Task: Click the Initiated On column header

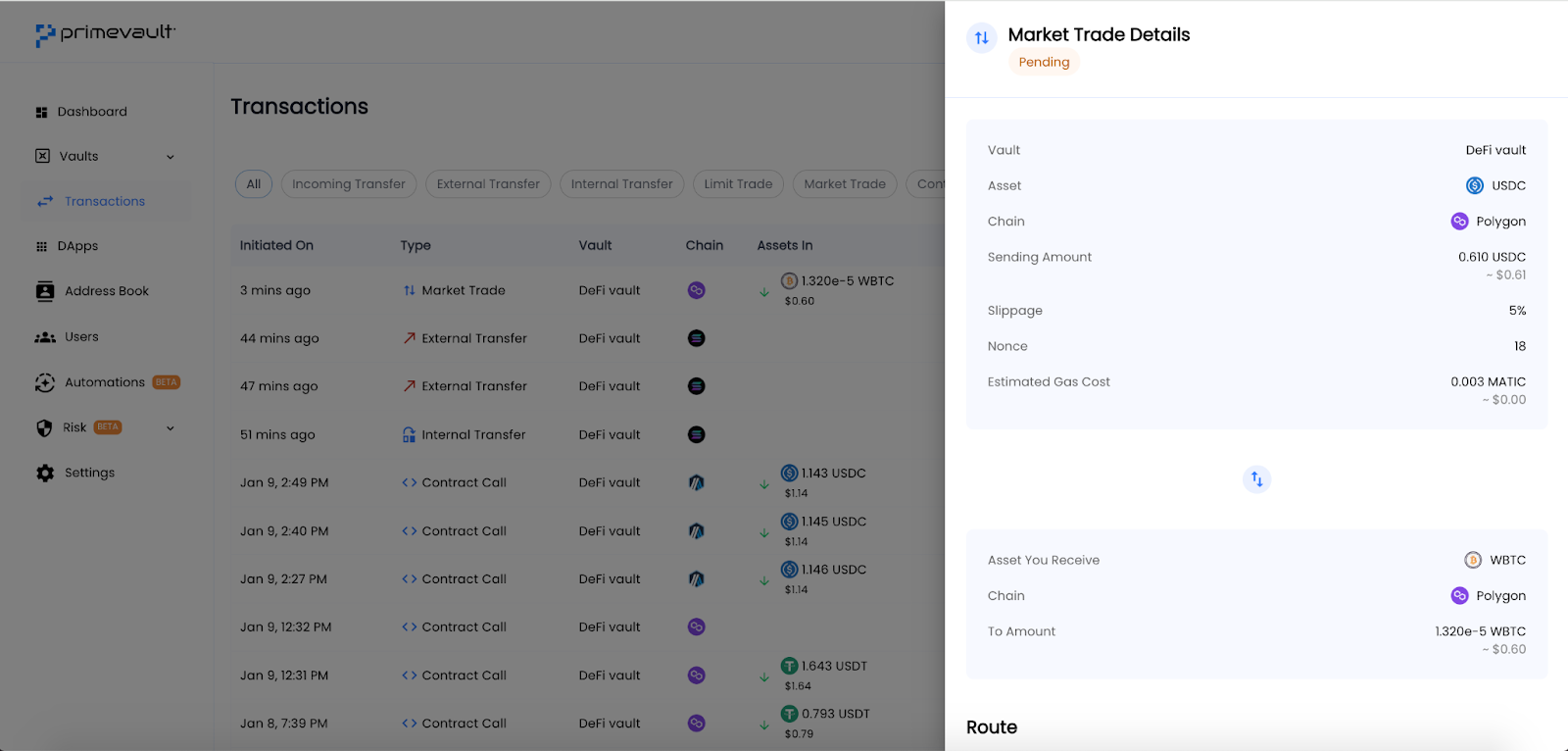Action: (276, 245)
